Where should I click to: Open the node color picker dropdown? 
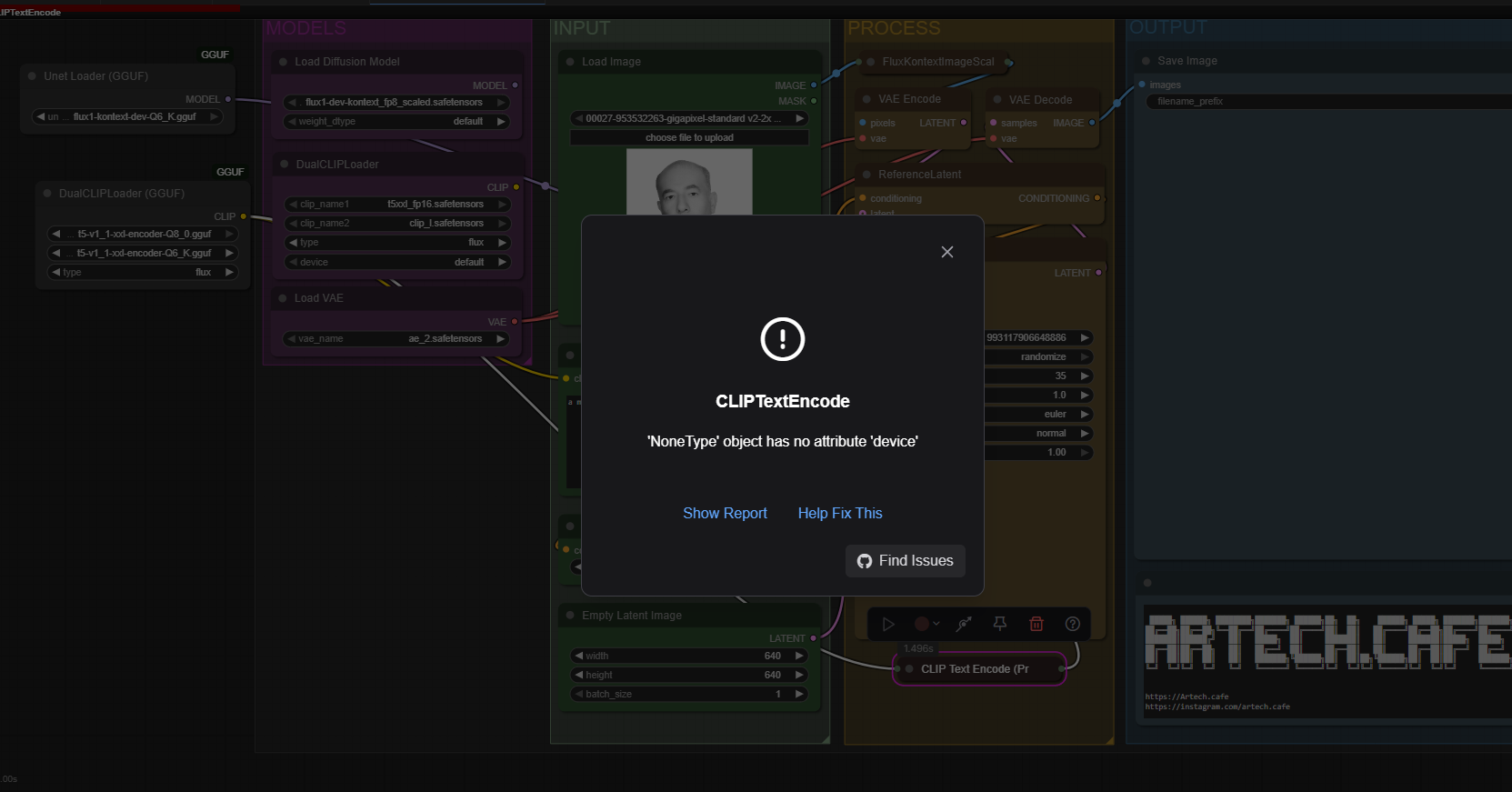tap(926, 624)
